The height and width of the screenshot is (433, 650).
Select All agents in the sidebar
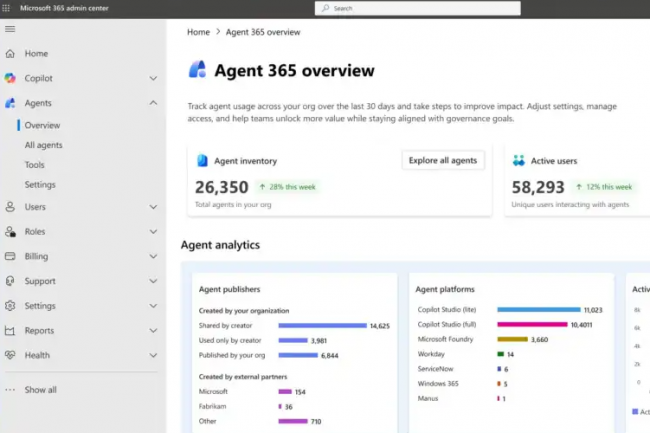(x=43, y=145)
